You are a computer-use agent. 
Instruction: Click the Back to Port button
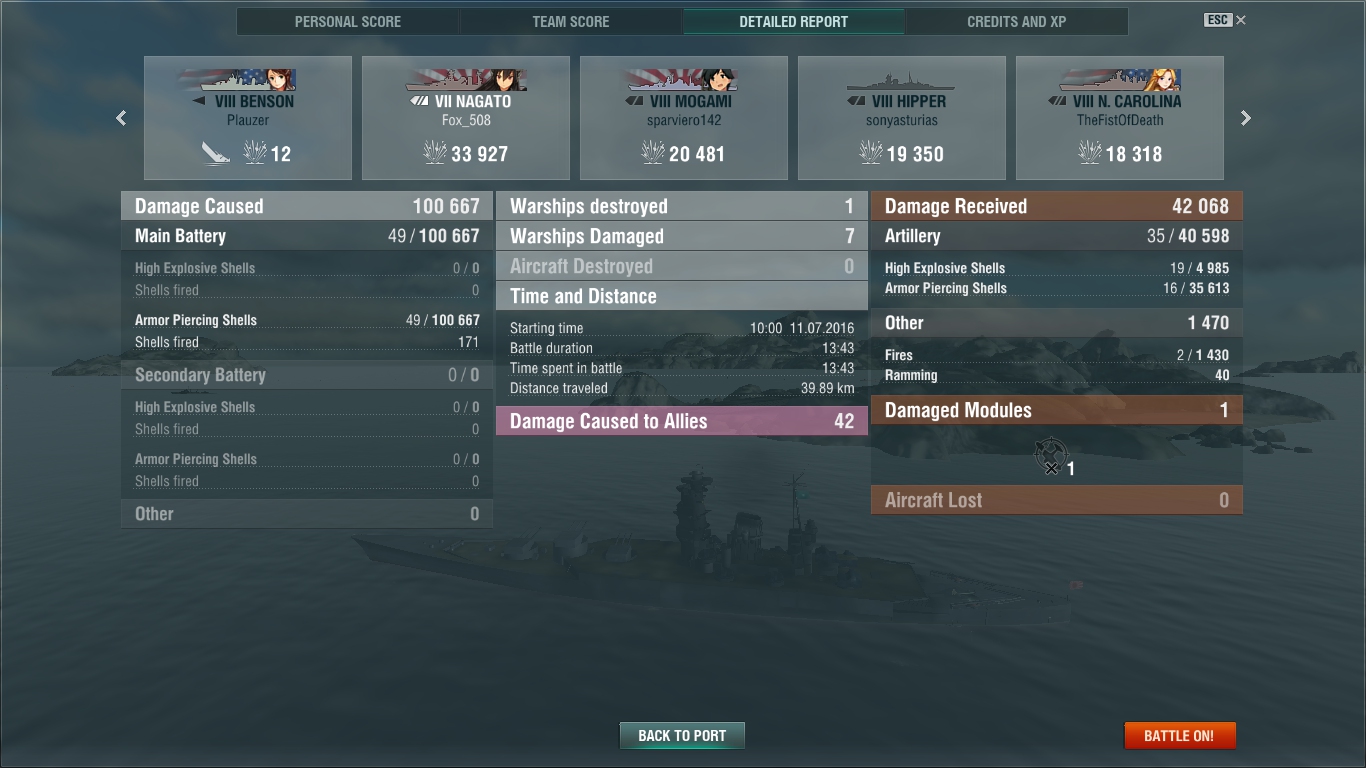[682, 735]
